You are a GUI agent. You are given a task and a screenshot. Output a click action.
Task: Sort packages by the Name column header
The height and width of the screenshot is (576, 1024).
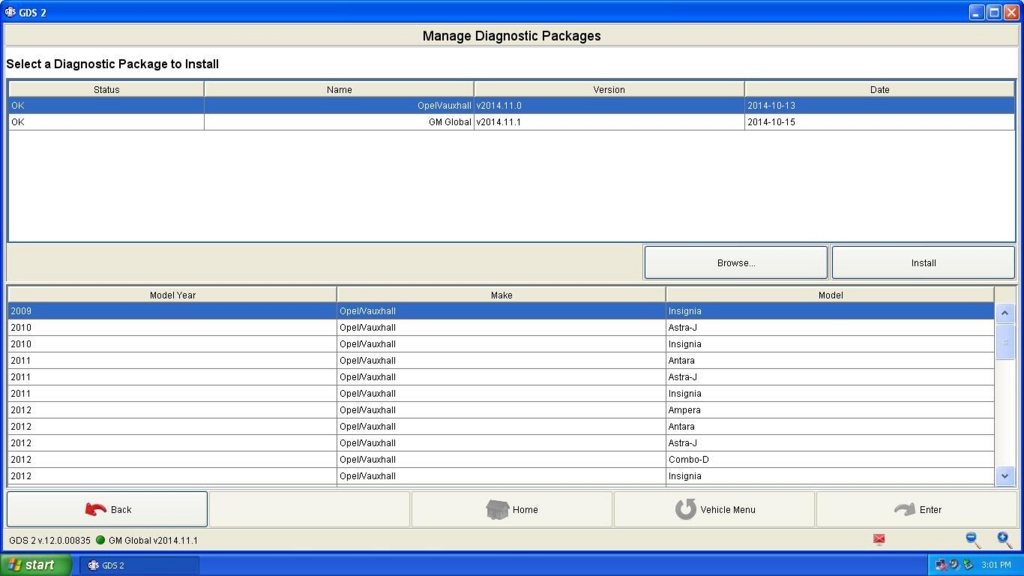pos(339,89)
